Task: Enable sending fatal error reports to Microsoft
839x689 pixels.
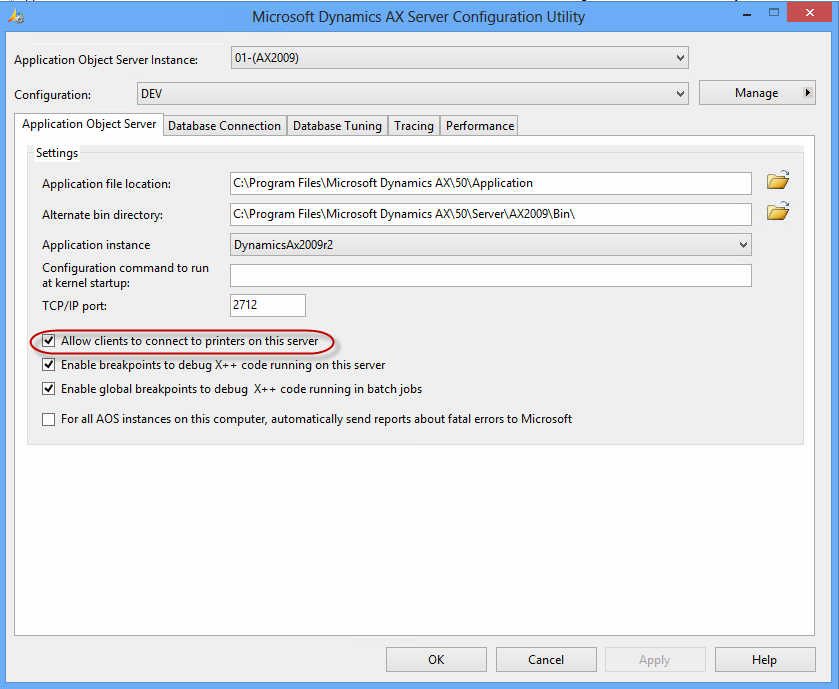Action: coord(49,419)
